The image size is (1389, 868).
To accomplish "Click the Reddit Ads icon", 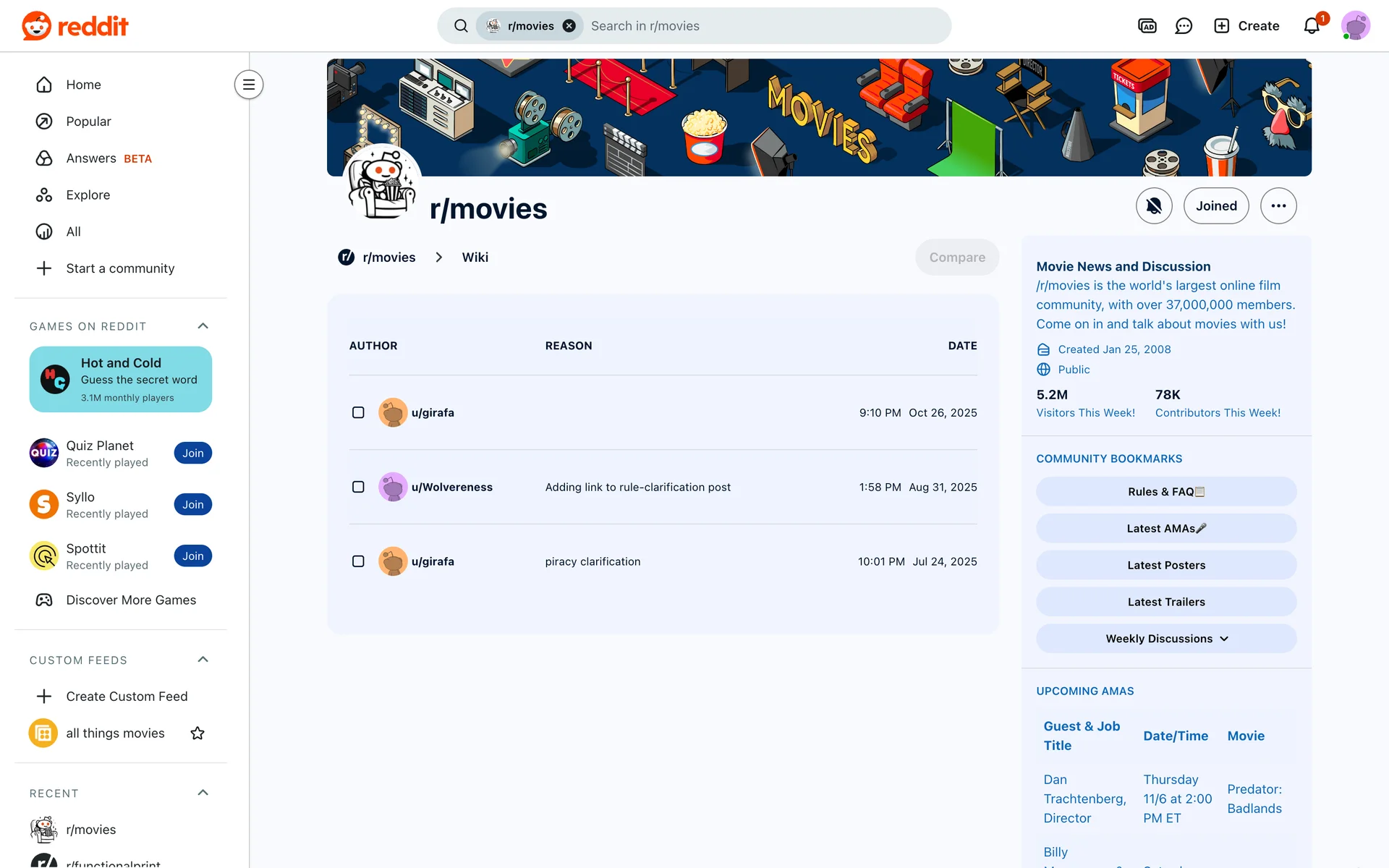I will (x=1147, y=26).
